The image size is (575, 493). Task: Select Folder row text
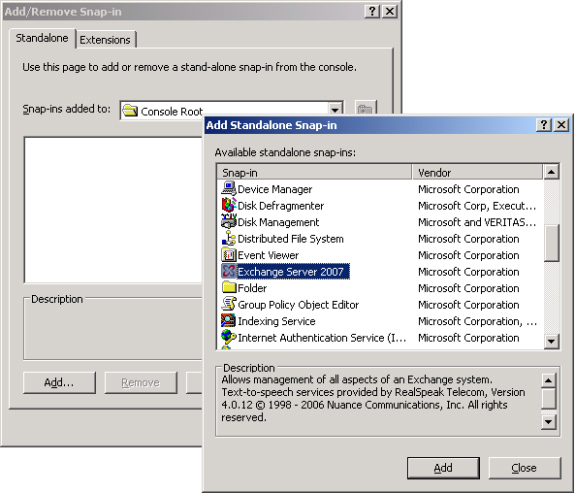[x=252, y=288]
